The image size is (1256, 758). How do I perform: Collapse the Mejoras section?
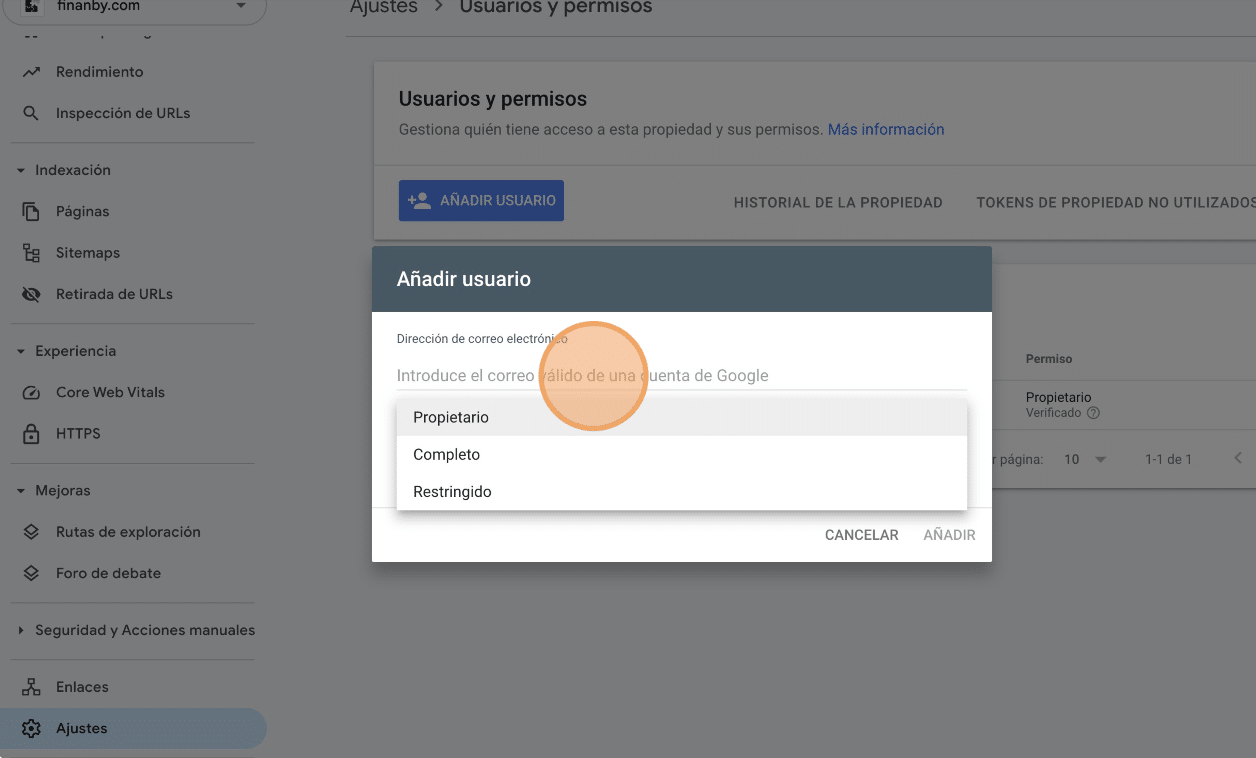(x=21, y=491)
